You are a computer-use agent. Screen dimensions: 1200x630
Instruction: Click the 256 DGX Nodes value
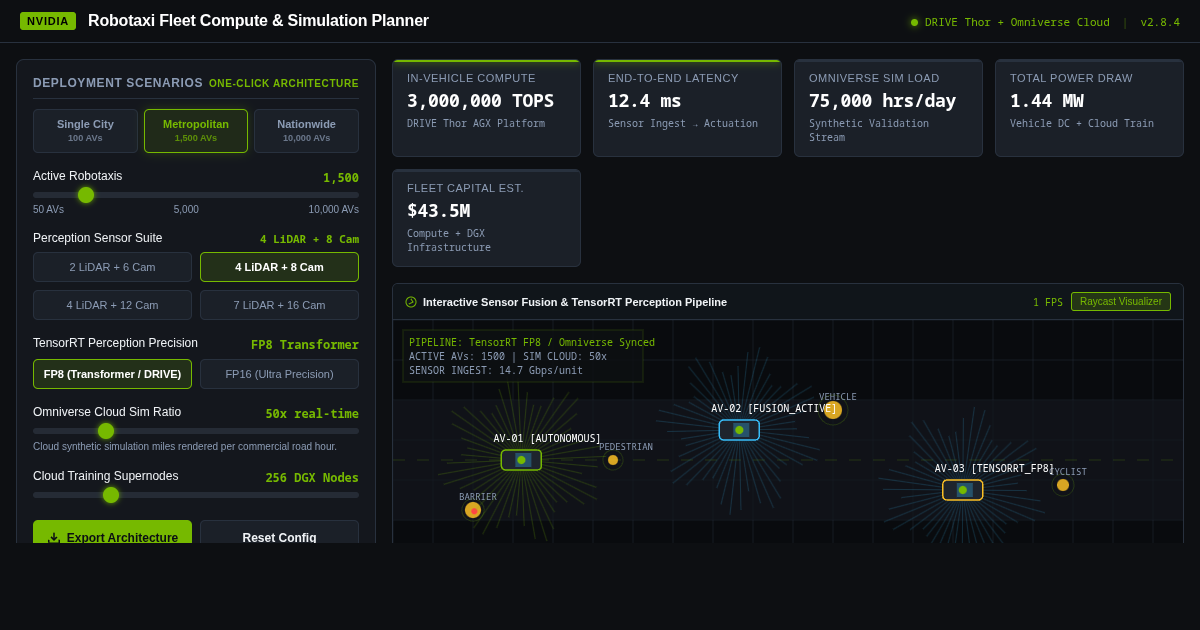pos(312,478)
